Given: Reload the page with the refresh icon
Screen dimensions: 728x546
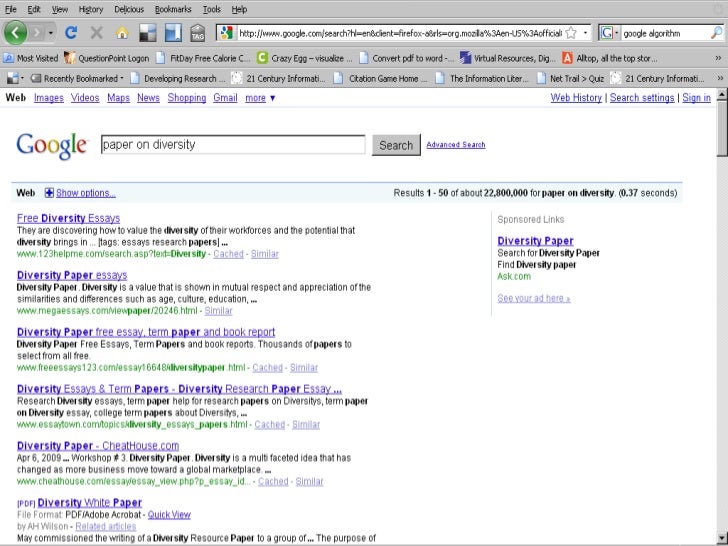Looking at the screenshot, I should pos(71,32).
